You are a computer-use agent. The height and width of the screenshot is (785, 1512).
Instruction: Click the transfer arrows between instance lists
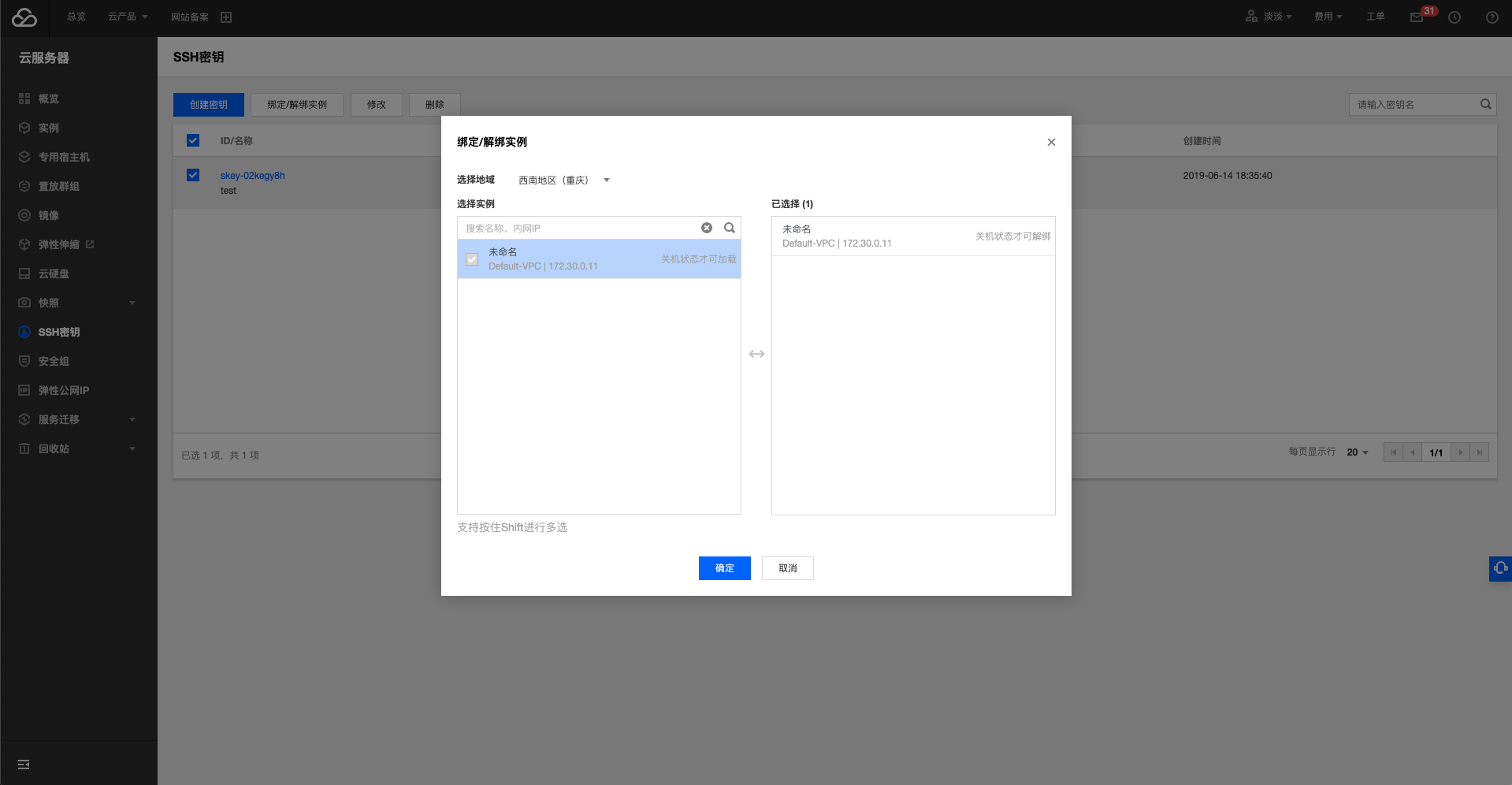tap(756, 354)
